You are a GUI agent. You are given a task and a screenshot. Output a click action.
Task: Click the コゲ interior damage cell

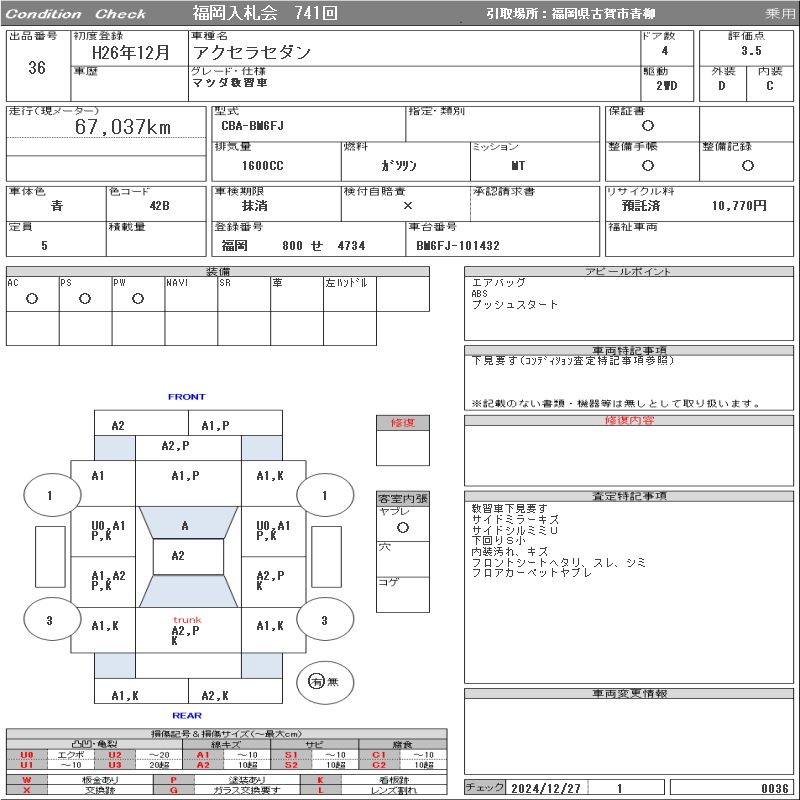click(403, 594)
